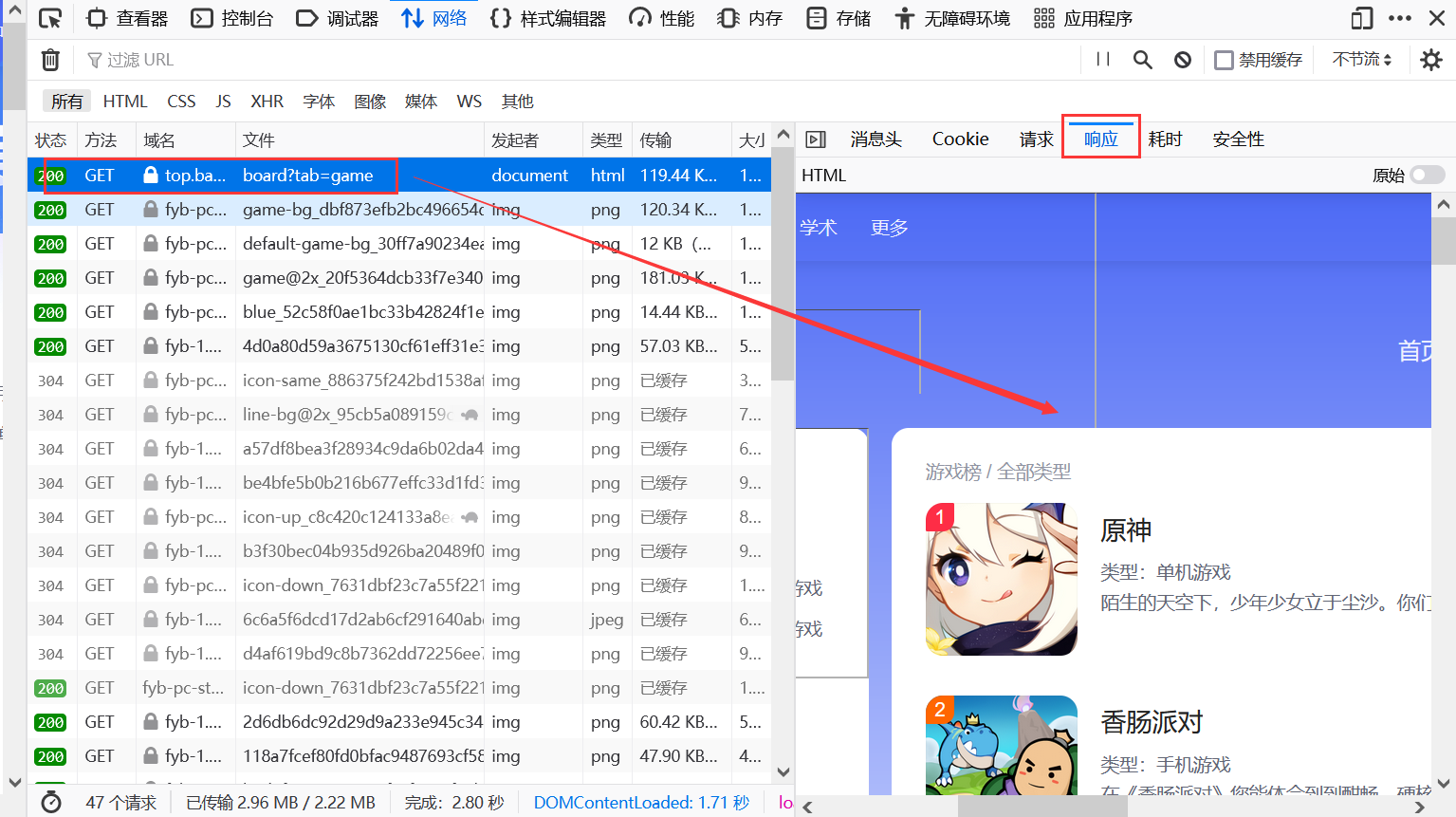This screenshot has height=817, width=1456.
Task: Open the 不节流 throttling dropdown
Action: click(x=1361, y=60)
